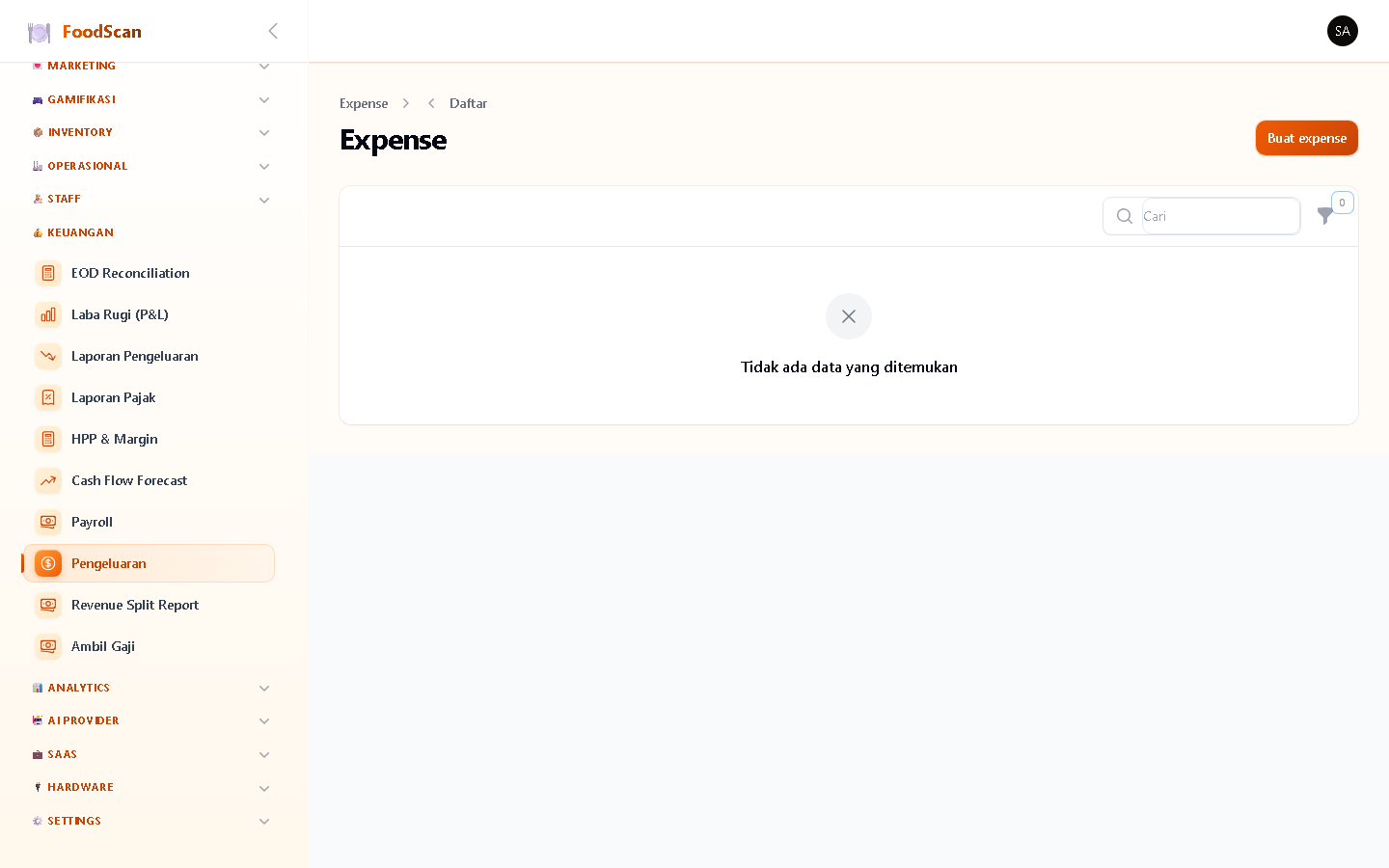The height and width of the screenshot is (868, 1389).
Task: Open the Payroll menu item
Action: 150,522
